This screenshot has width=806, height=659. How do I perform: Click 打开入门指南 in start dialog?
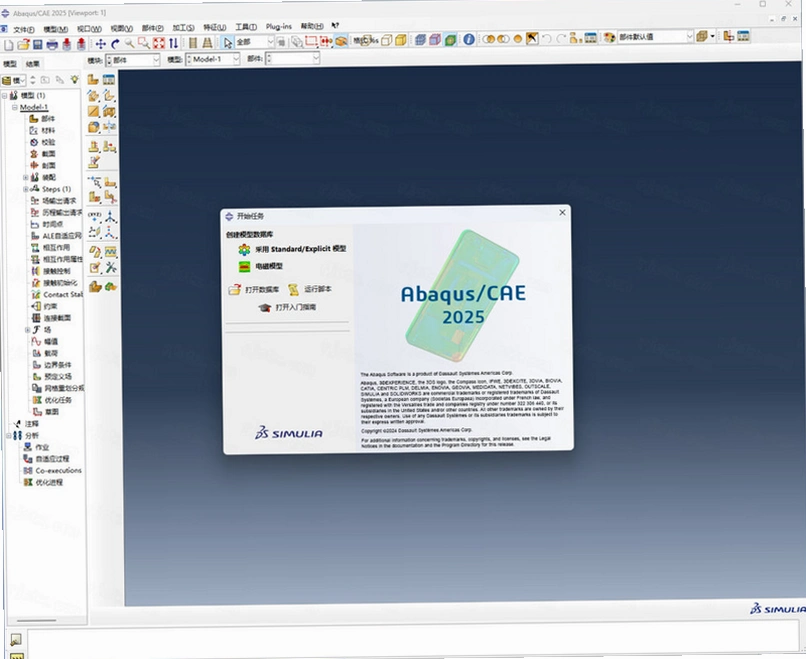(x=288, y=307)
